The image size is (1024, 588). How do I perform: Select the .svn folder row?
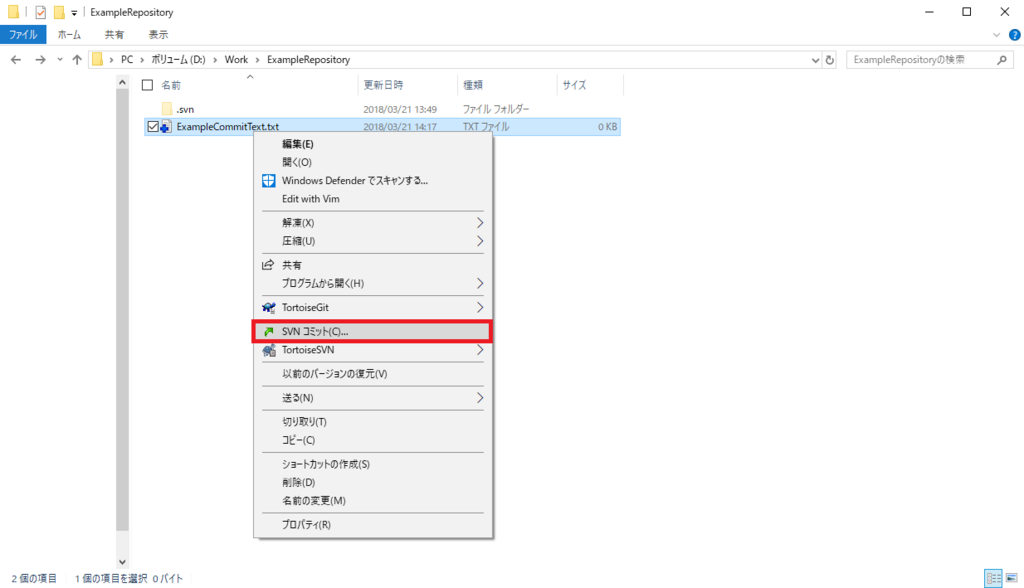pos(382,109)
